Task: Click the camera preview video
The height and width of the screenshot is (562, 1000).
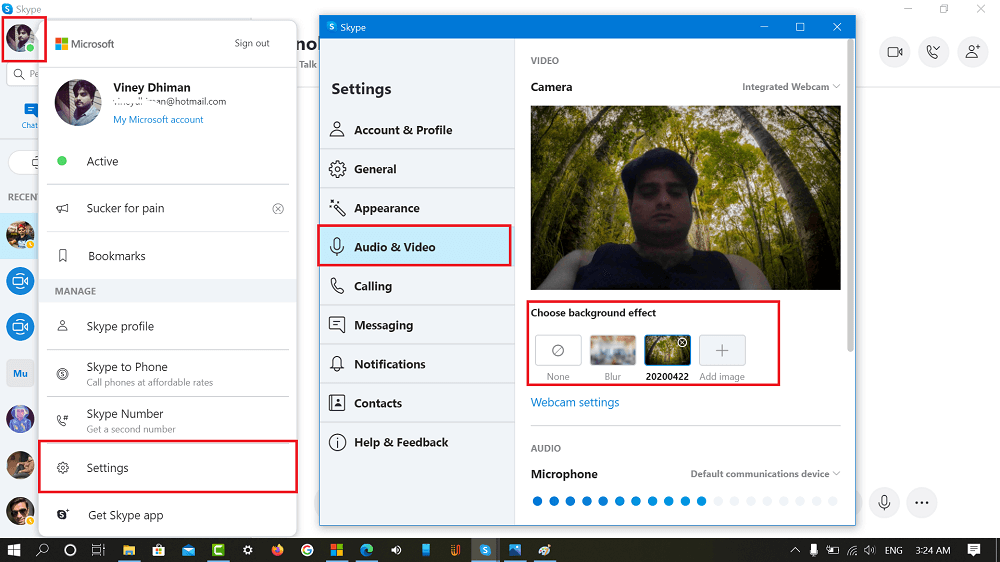Action: [x=686, y=198]
